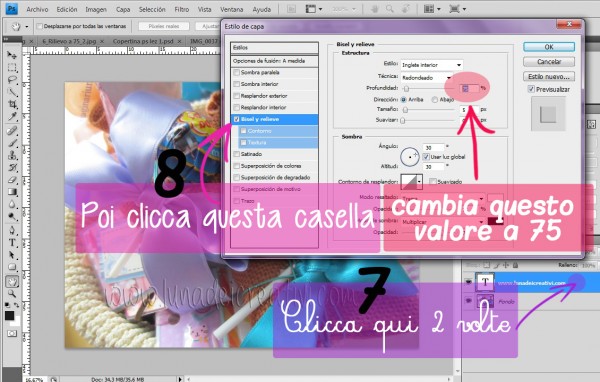Select the Type tool in toolbox
This screenshot has height=382, width=600.
click(12, 243)
